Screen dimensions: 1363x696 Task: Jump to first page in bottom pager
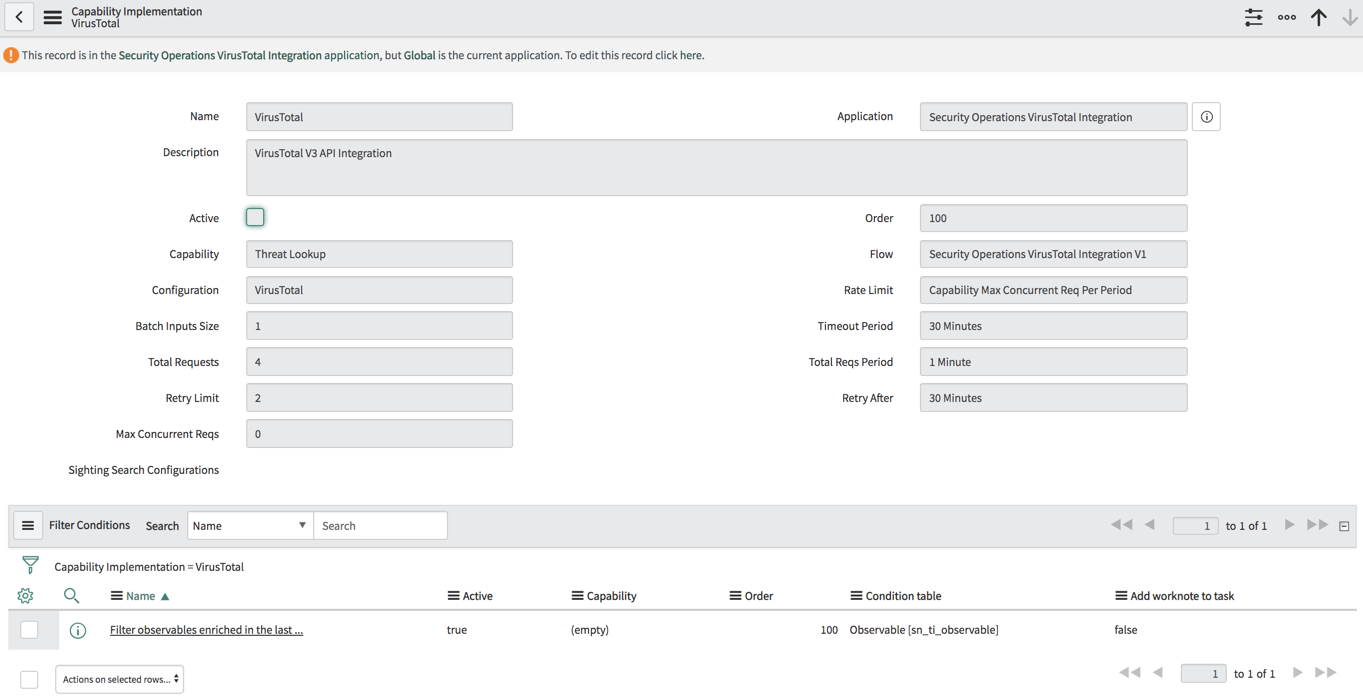(1130, 673)
